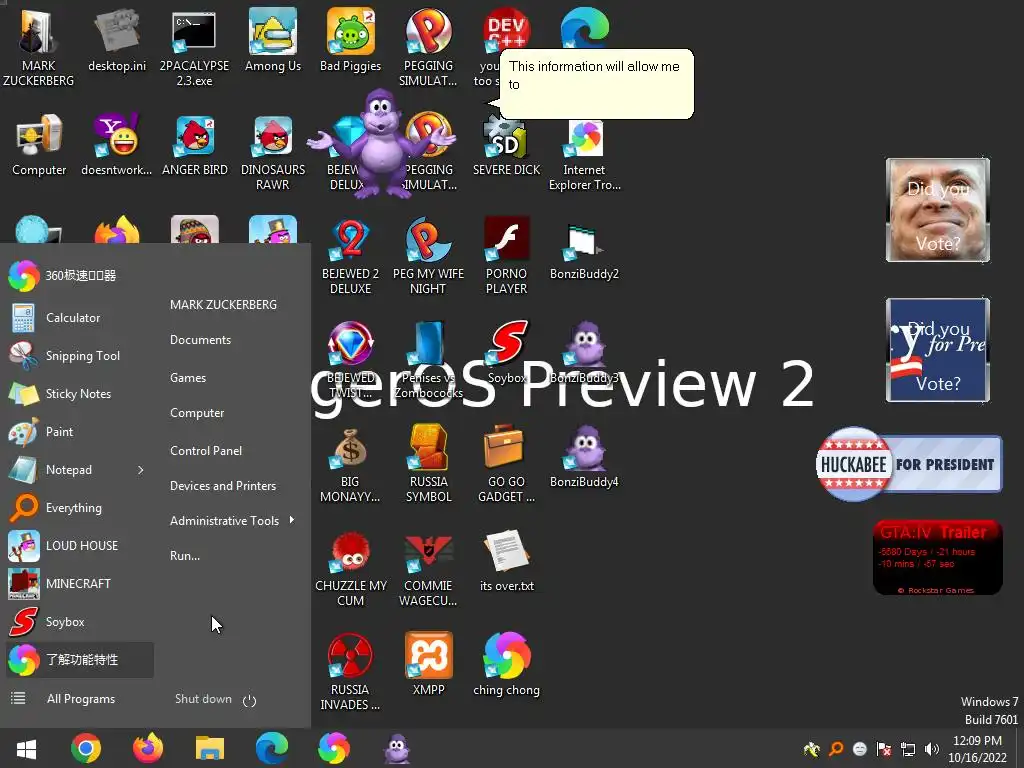This screenshot has width=1024, height=768.
Task: Open the GO GO GADGET briefcase icon
Action: [x=506, y=464]
